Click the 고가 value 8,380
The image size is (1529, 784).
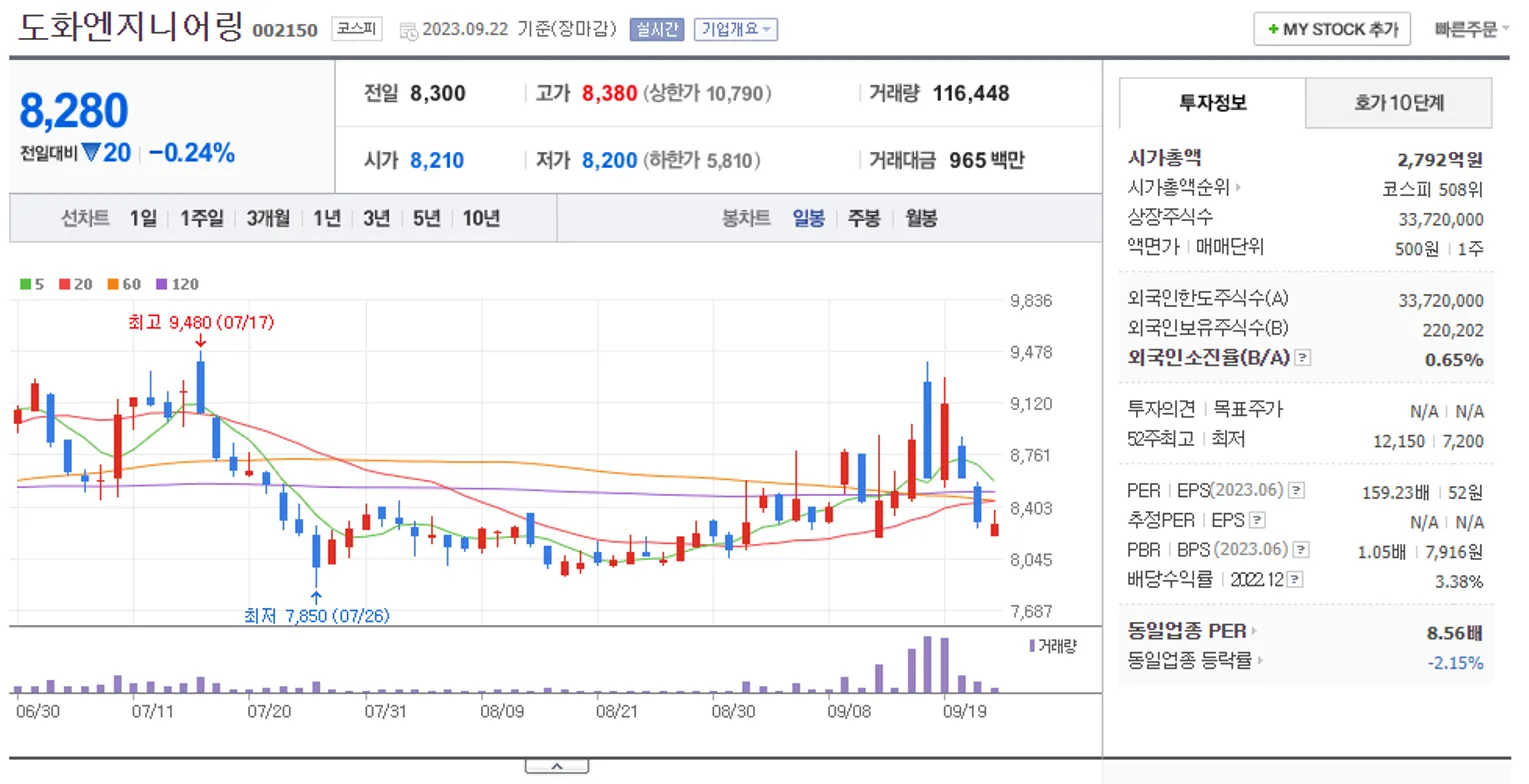609,94
